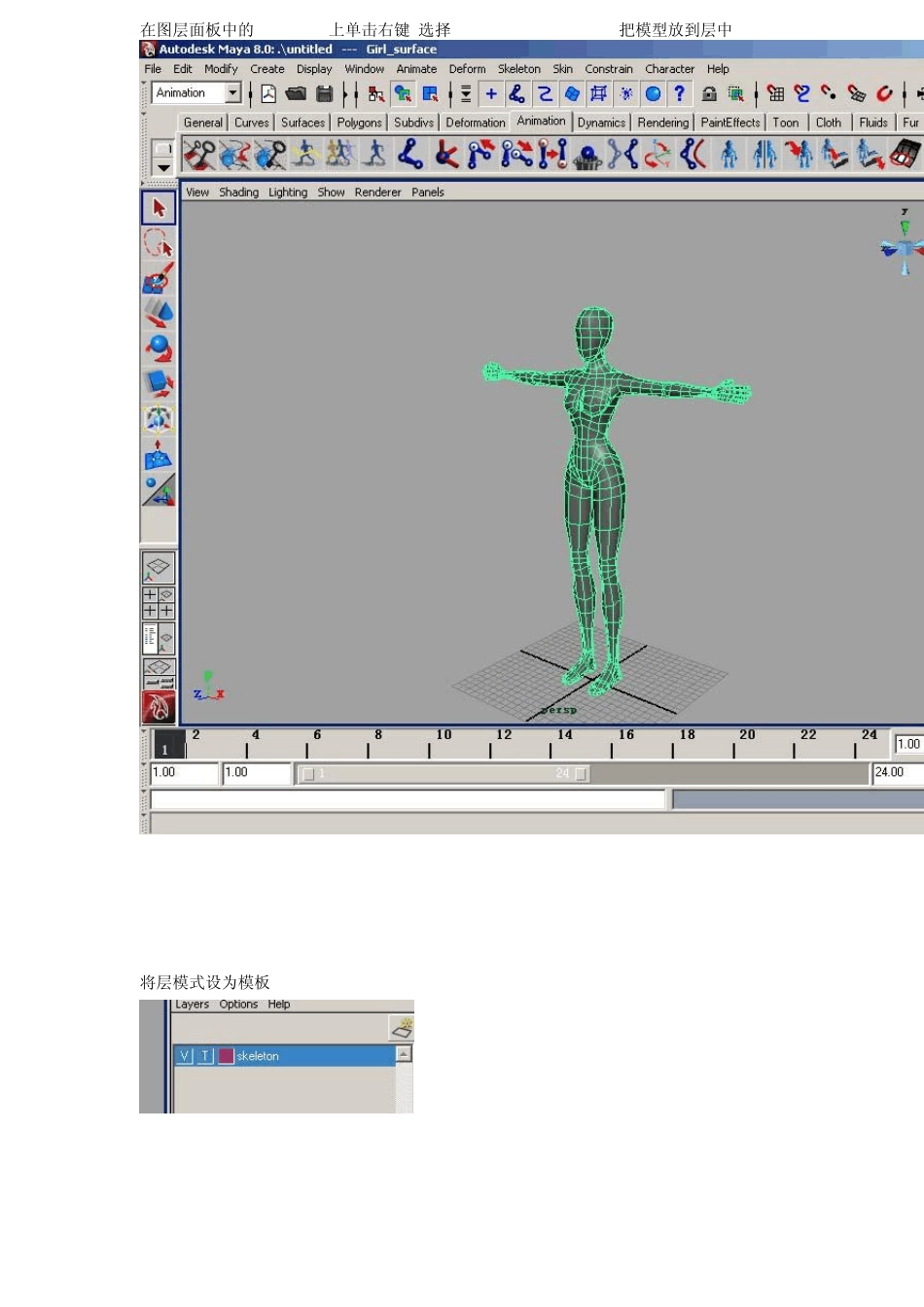Choose the Persp/Graph Editor layout icon
Image resolution: width=924 pixels, height=1307 pixels.
pos(159,673)
